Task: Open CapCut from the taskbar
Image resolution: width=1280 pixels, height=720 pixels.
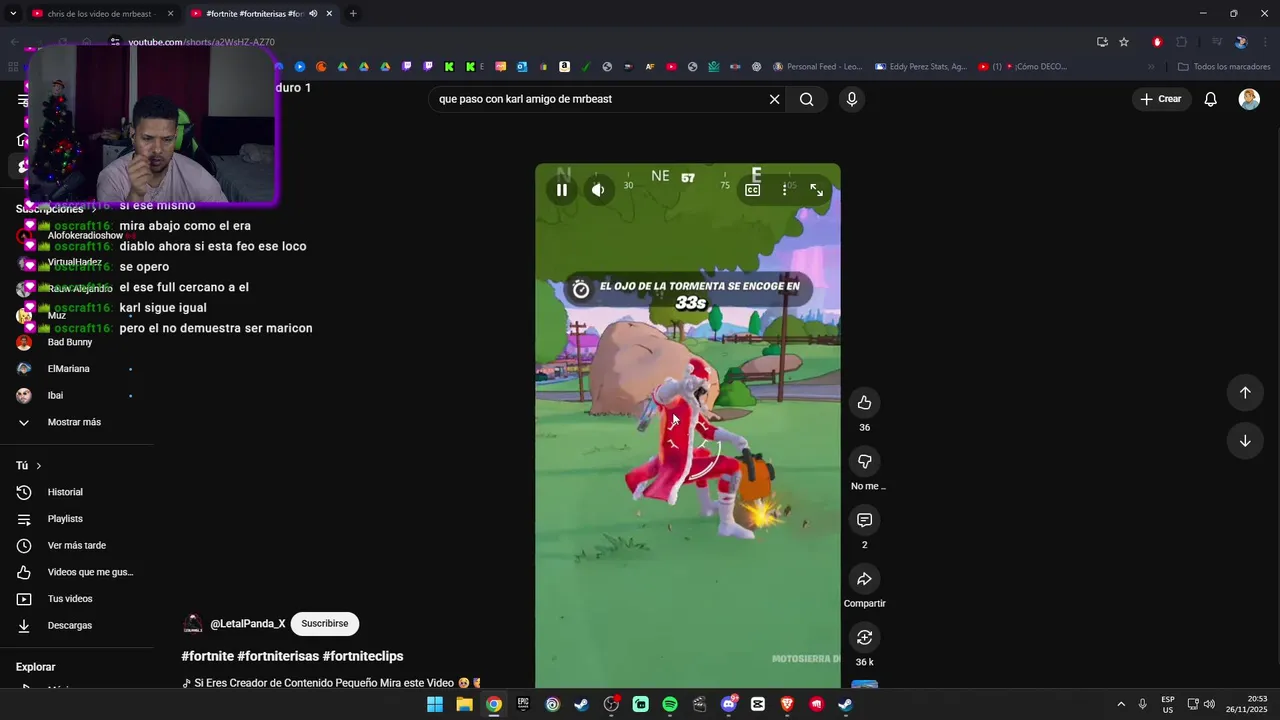Action: coord(758,704)
